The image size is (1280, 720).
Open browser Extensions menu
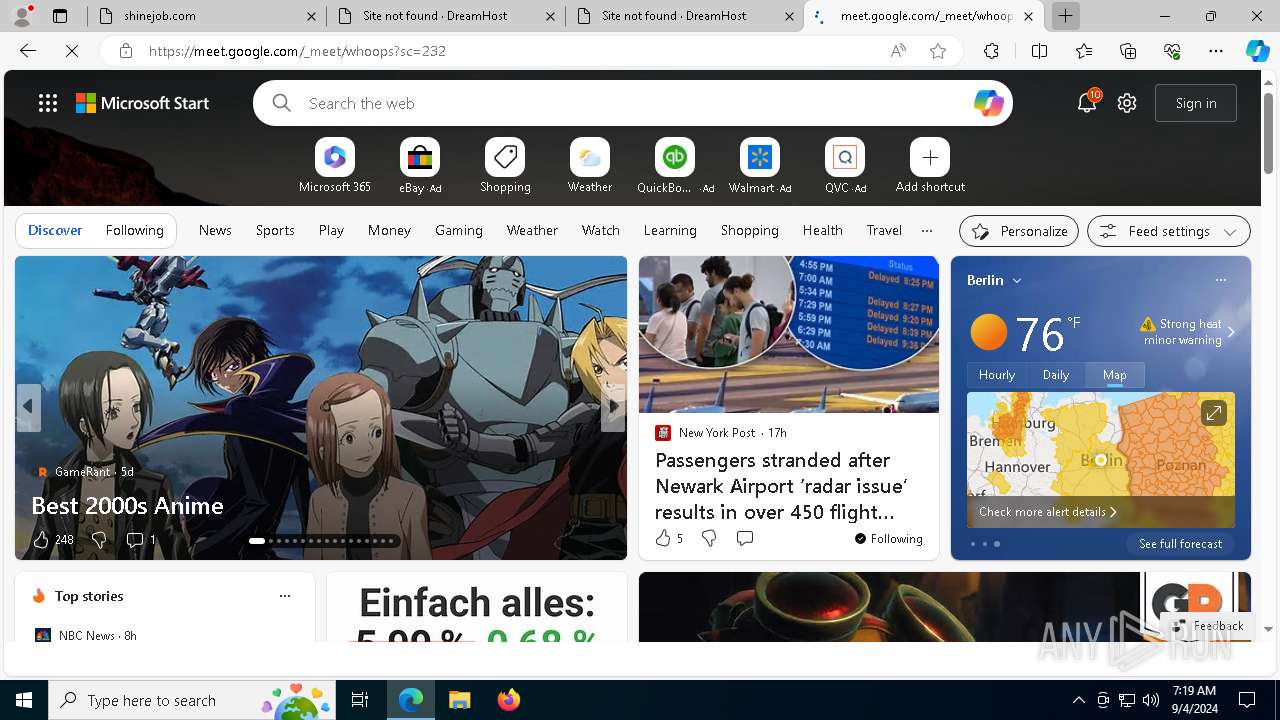tap(991, 51)
